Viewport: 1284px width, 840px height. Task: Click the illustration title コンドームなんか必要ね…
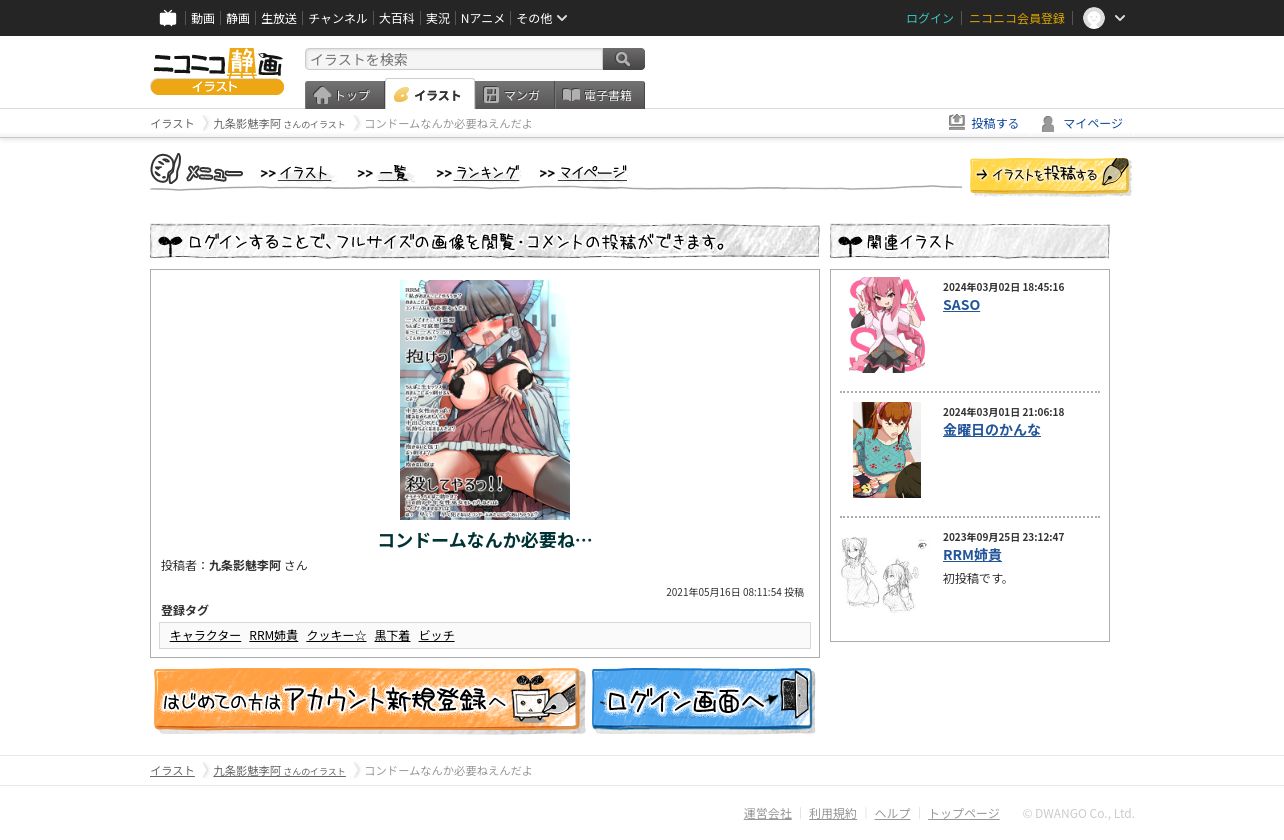point(485,540)
